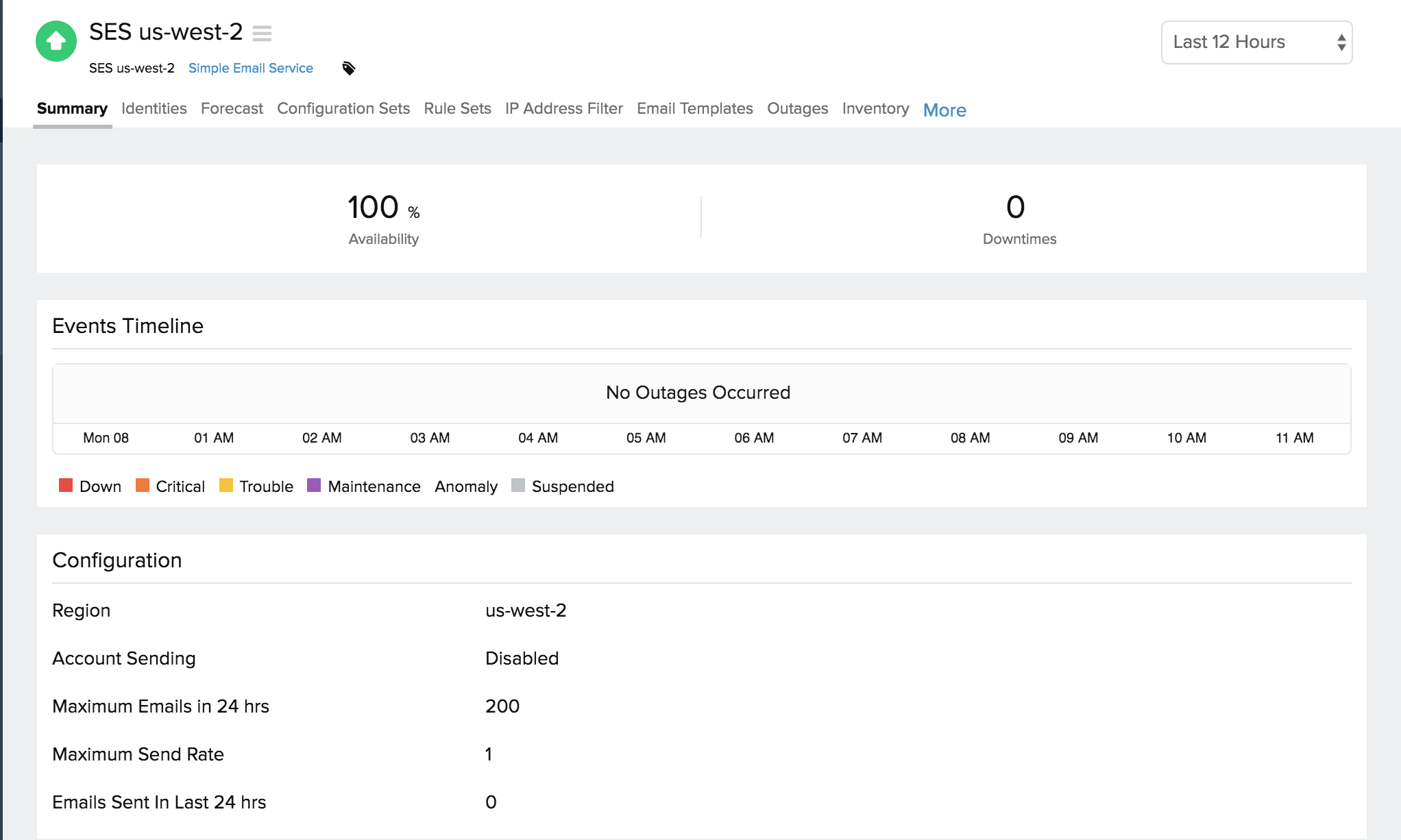Open the hamburger menu beside SES us-west-2

click(262, 33)
